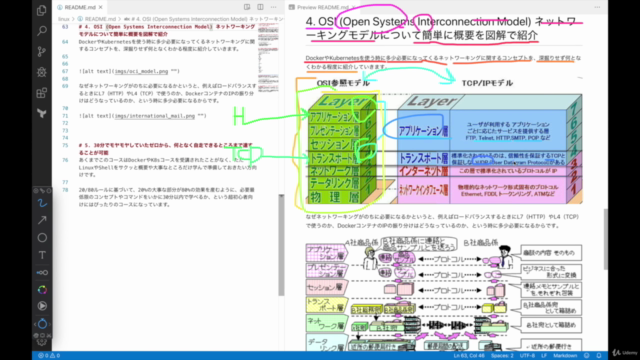This screenshot has width=640, height=360.
Task: Click the '# 4. OSI' heading breadcrumb segment
Action: click(204, 19)
